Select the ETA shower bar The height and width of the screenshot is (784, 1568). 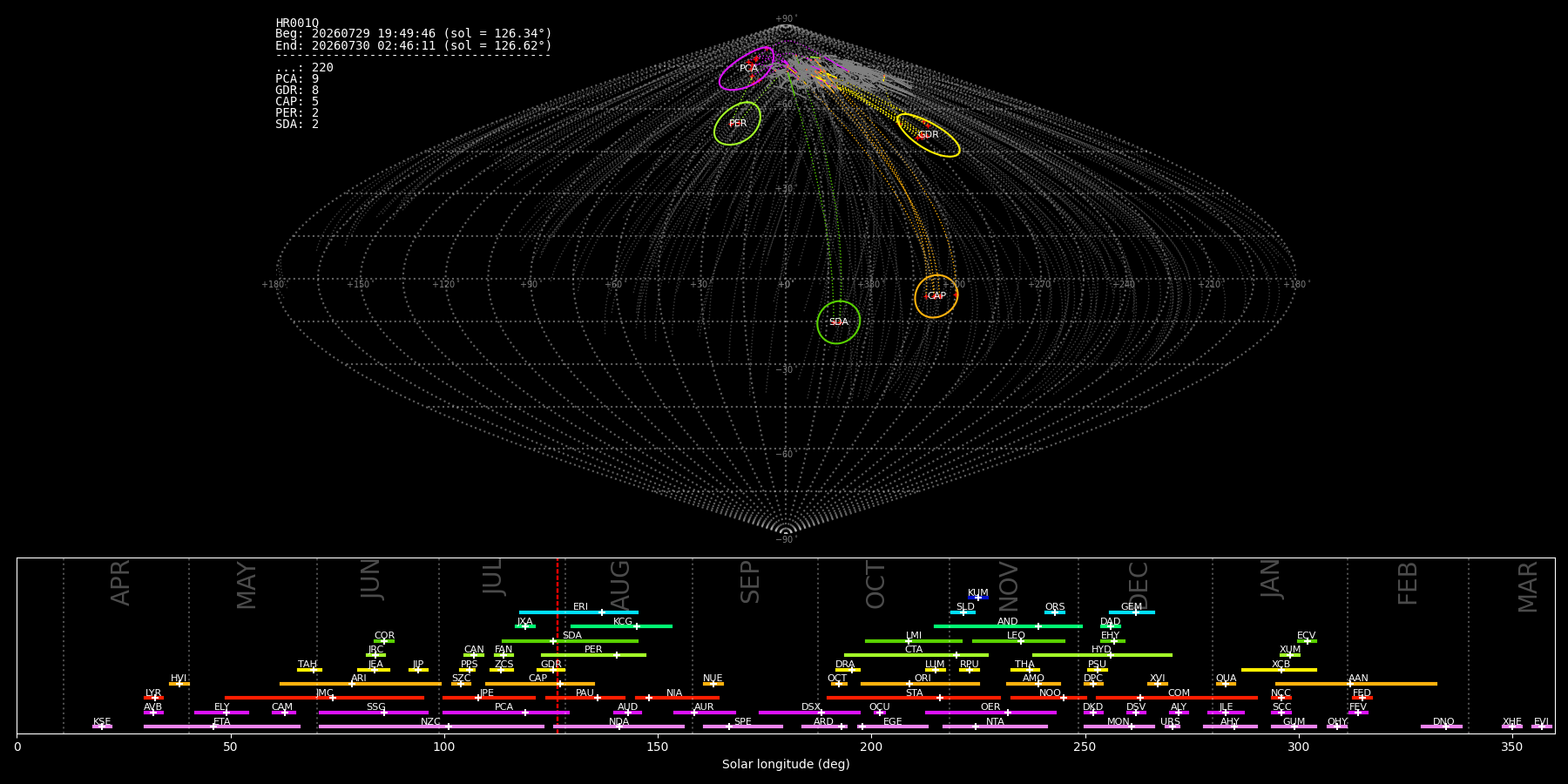click(222, 727)
